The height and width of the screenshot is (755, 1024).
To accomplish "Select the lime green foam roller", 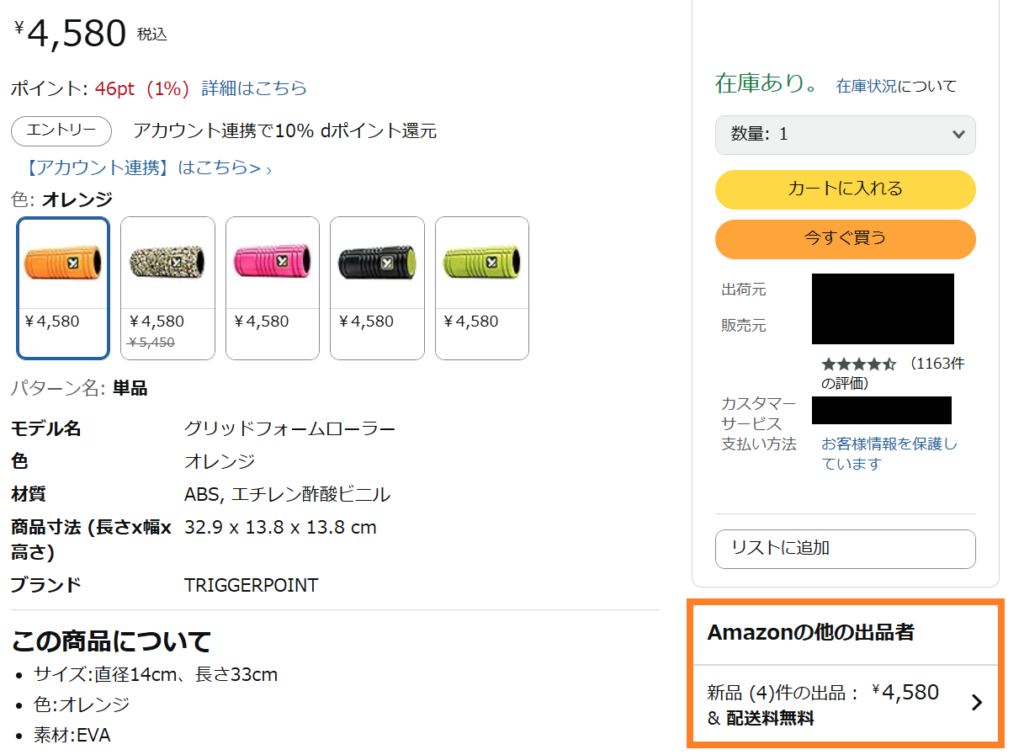I will click(x=482, y=288).
